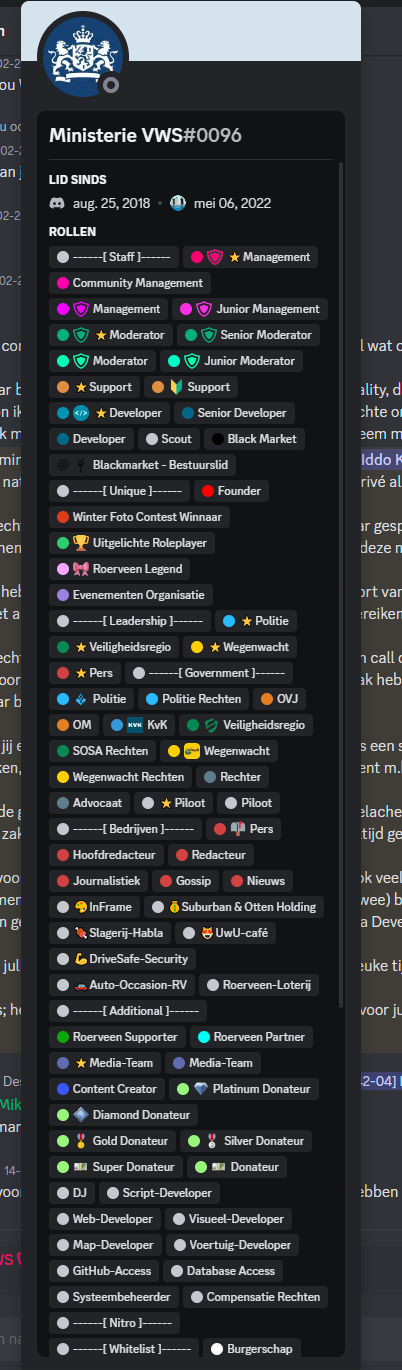Click the username Ministerie VWS#0096

click(x=146, y=136)
